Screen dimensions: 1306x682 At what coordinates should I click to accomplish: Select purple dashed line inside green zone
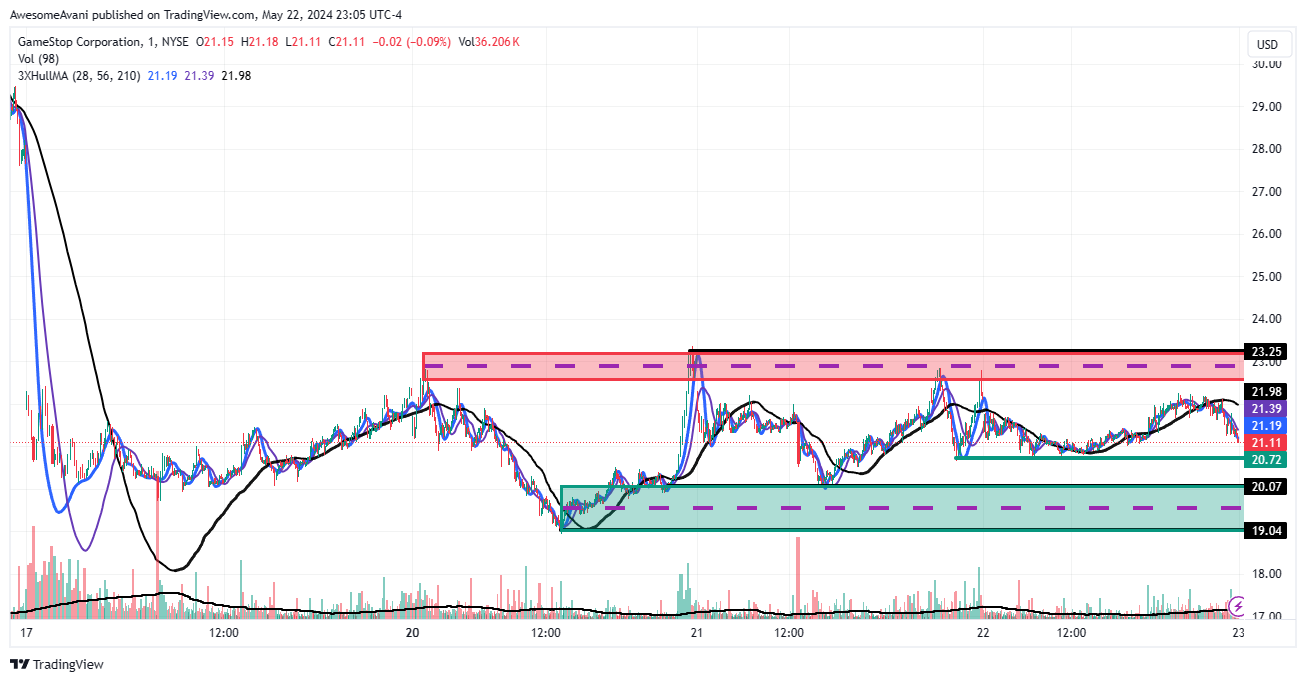pos(904,508)
